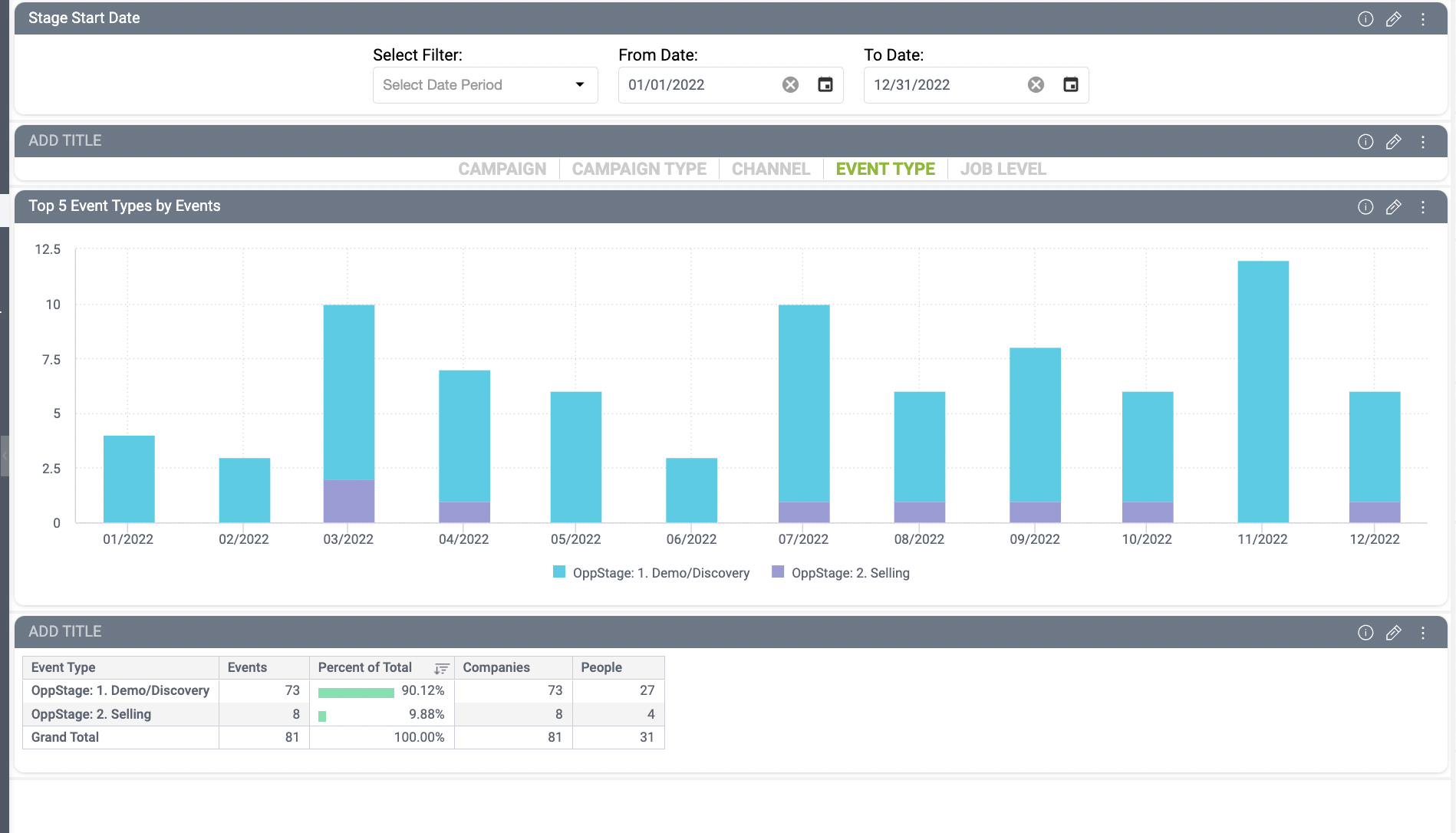
Task: Click the Grand Total row label
Action: click(x=65, y=737)
